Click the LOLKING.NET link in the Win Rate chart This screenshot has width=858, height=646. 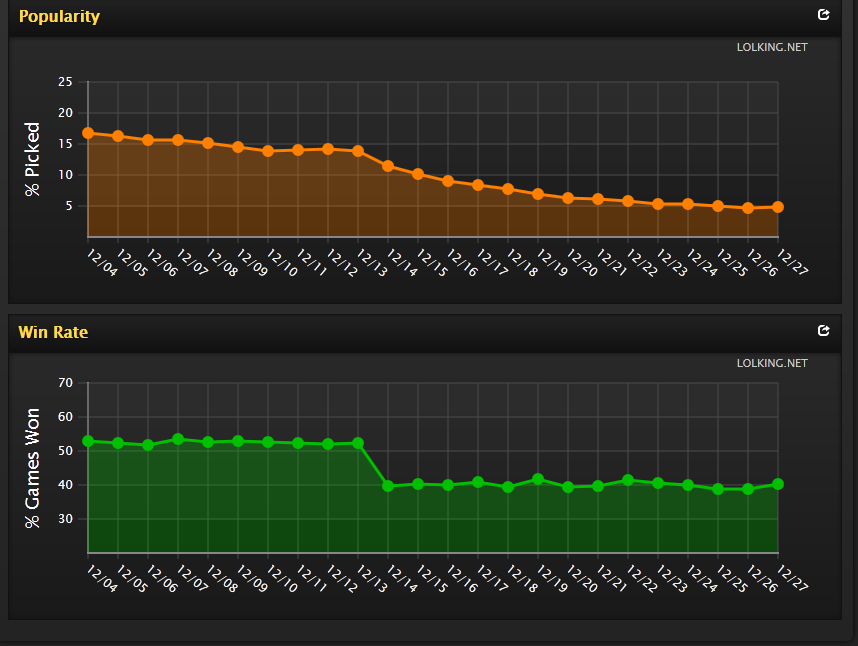click(x=772, y=363)
